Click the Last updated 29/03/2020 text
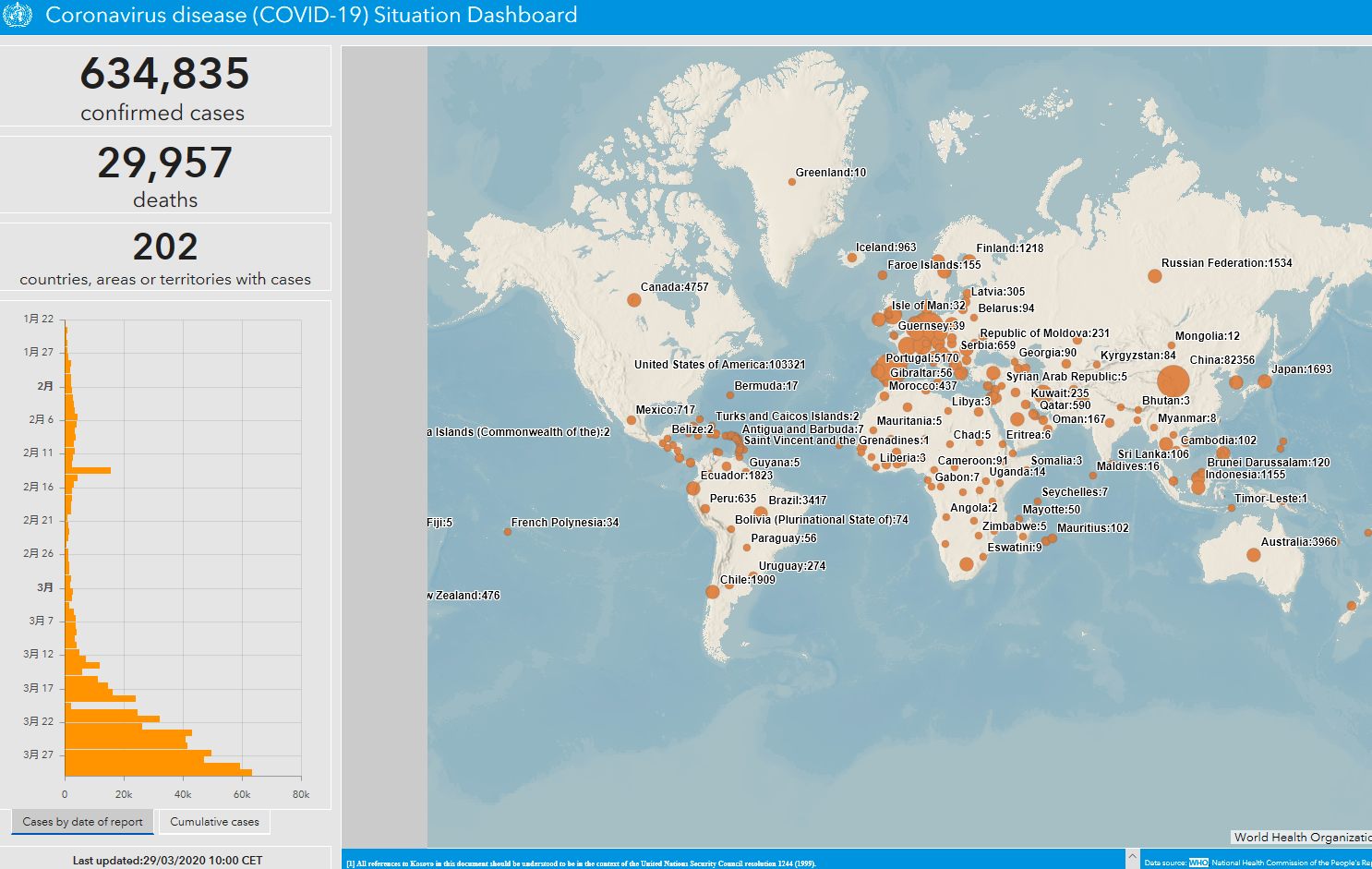 pyautogui.click(x=167, y=860)
